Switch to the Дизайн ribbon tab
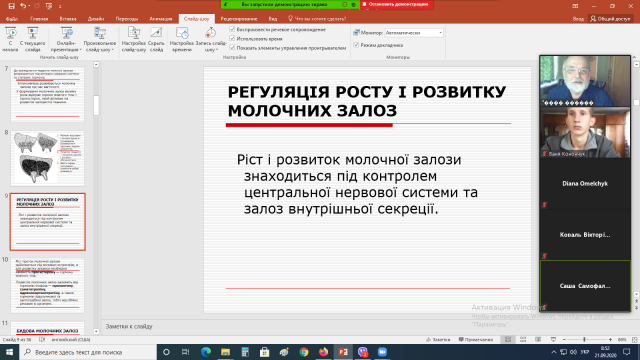Image resolution: width=640 pixels, height=360 pixels. coord(96,19)
